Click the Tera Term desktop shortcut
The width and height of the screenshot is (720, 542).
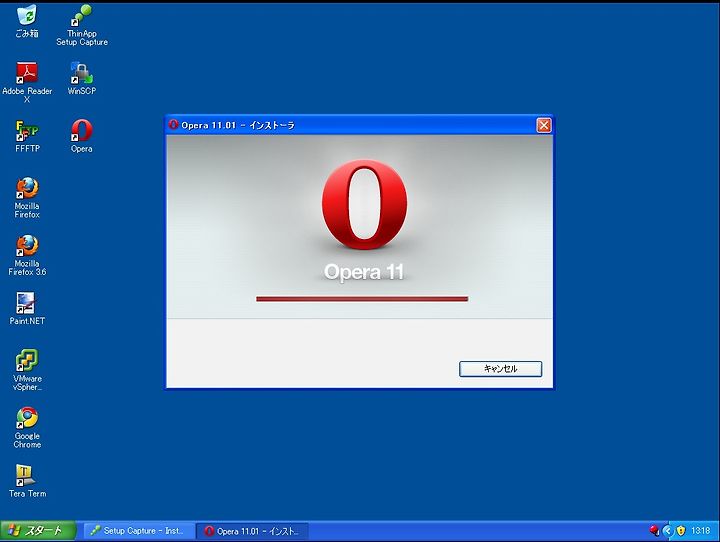tap(27, 481)
